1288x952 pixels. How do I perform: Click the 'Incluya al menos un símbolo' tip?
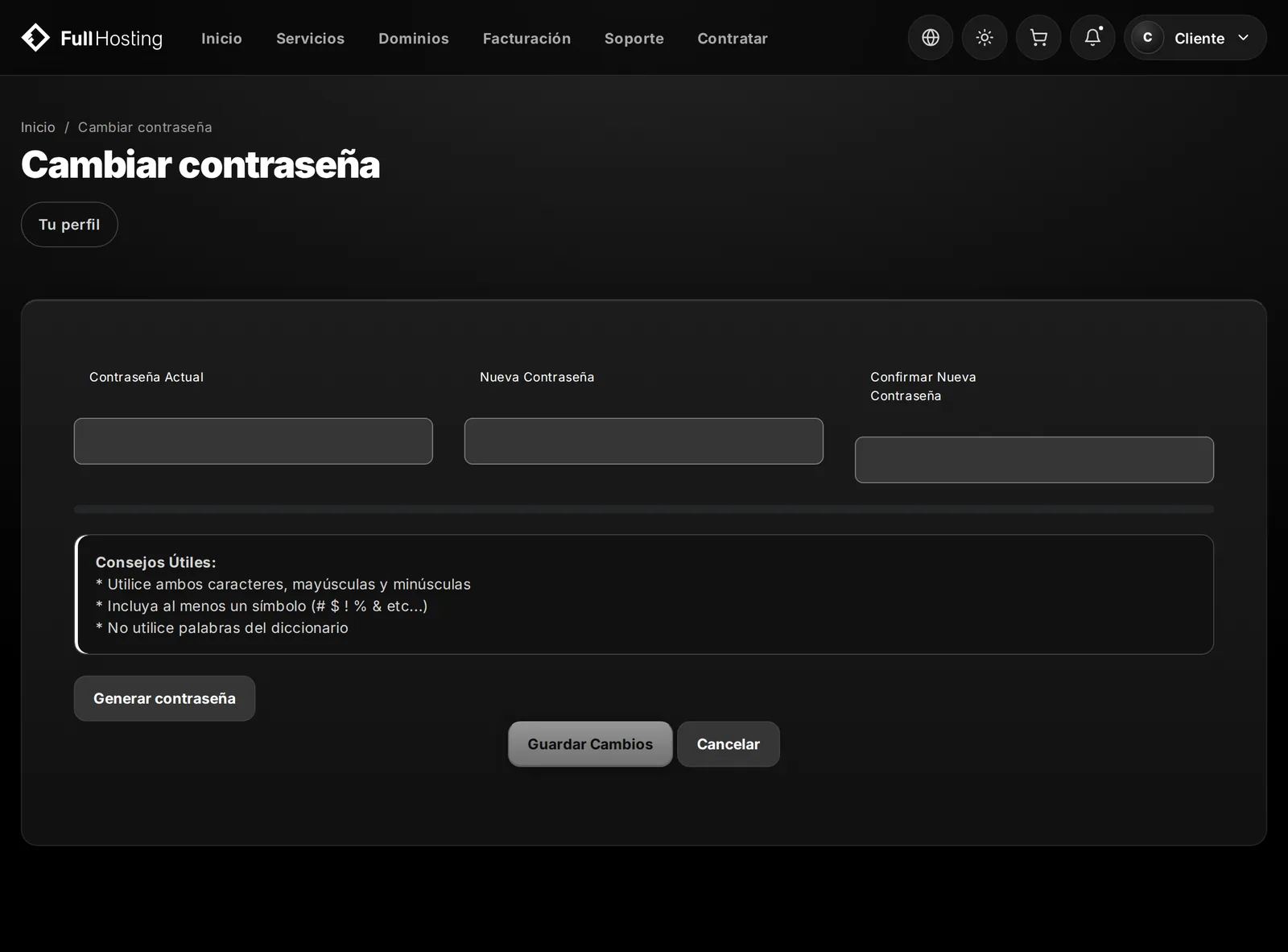262,606
